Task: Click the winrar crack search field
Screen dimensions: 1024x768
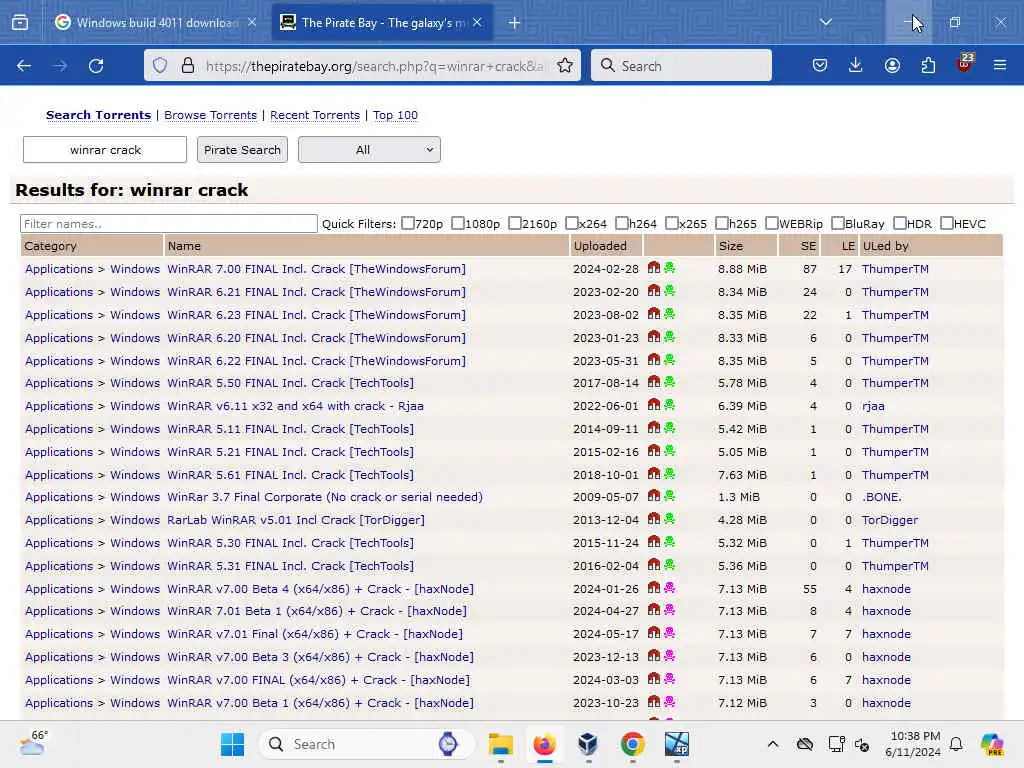Action: tap(105, 150)
